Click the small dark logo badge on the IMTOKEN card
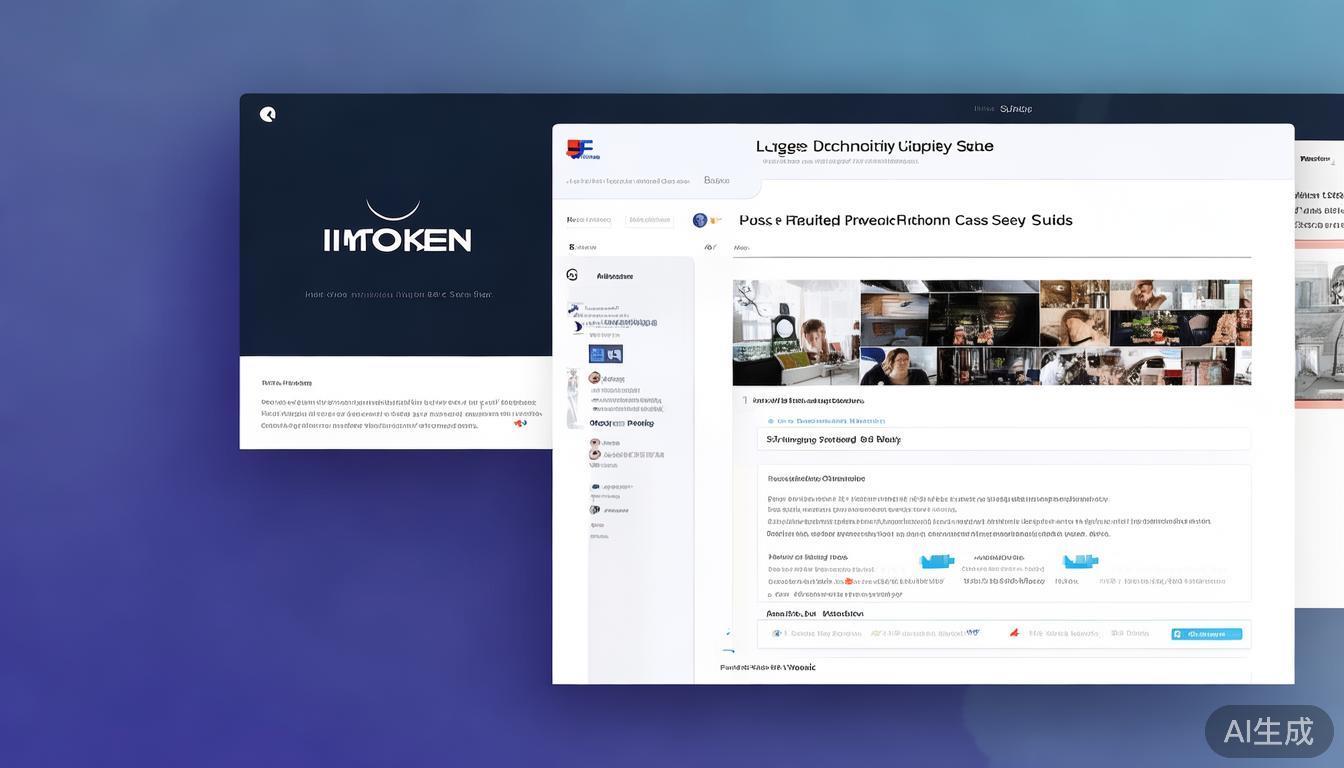Screen dimensions: 1344x768 pyautogui.click(x=265, y=113)
